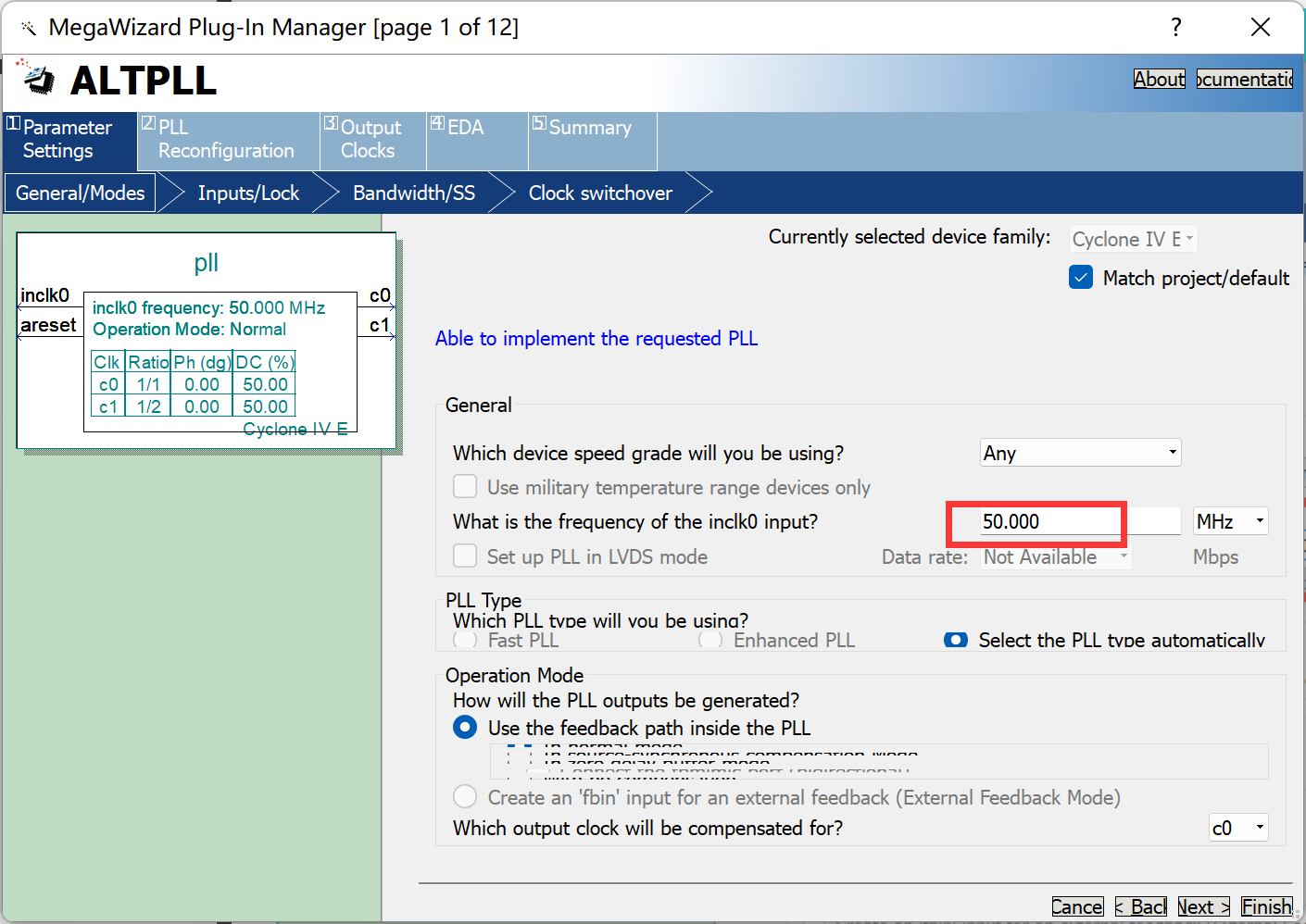
Task: Click the About link
Action: [x=1159, y=79]
